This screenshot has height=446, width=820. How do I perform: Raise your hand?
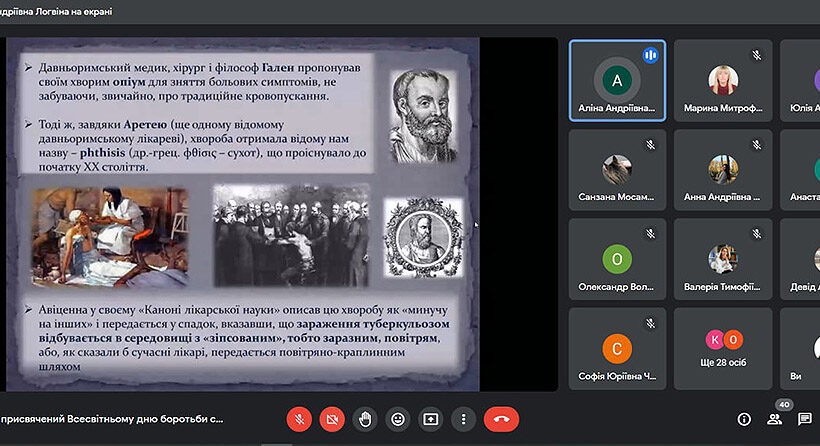click(x=365, y=419)
